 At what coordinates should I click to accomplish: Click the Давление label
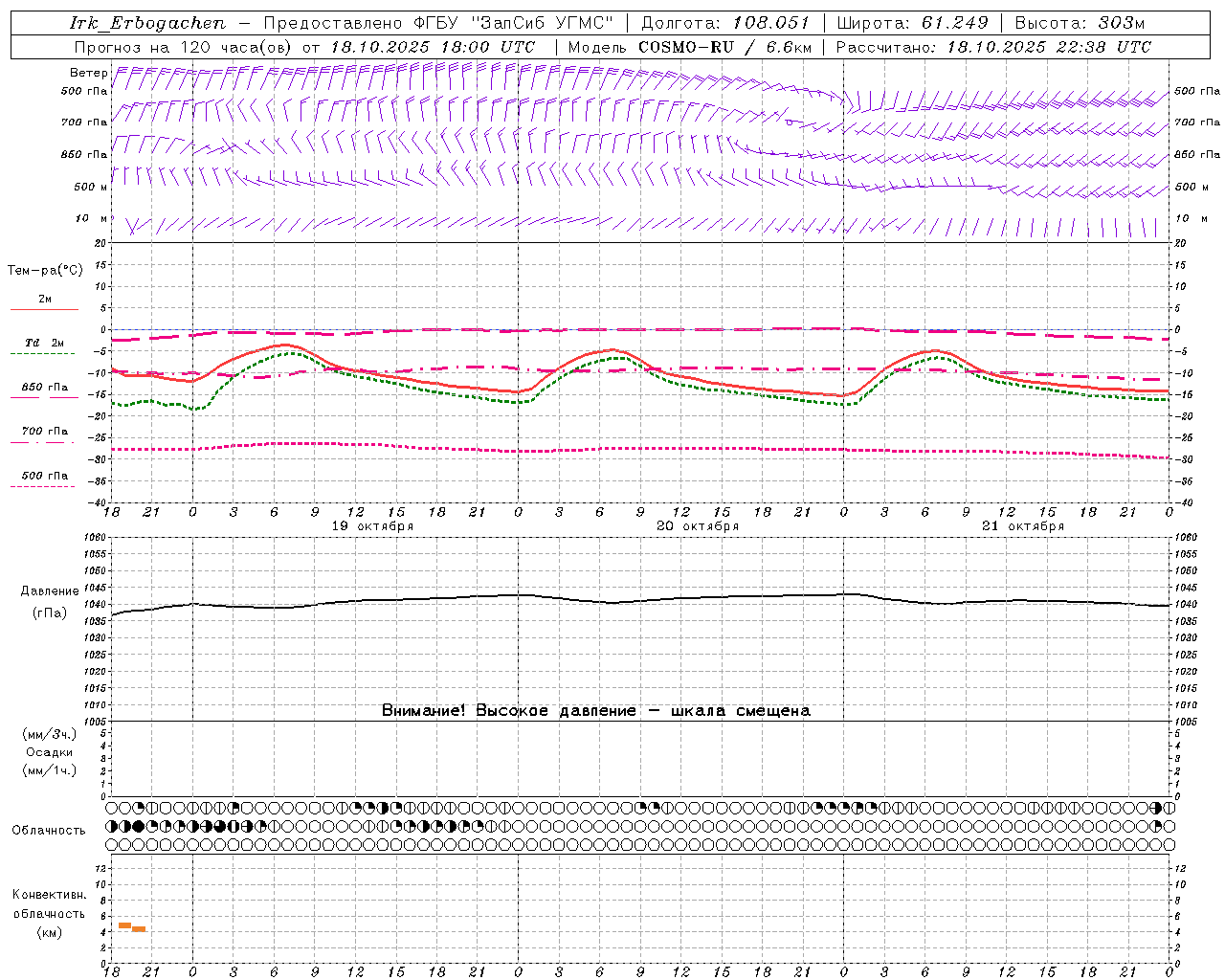(50, 591)
